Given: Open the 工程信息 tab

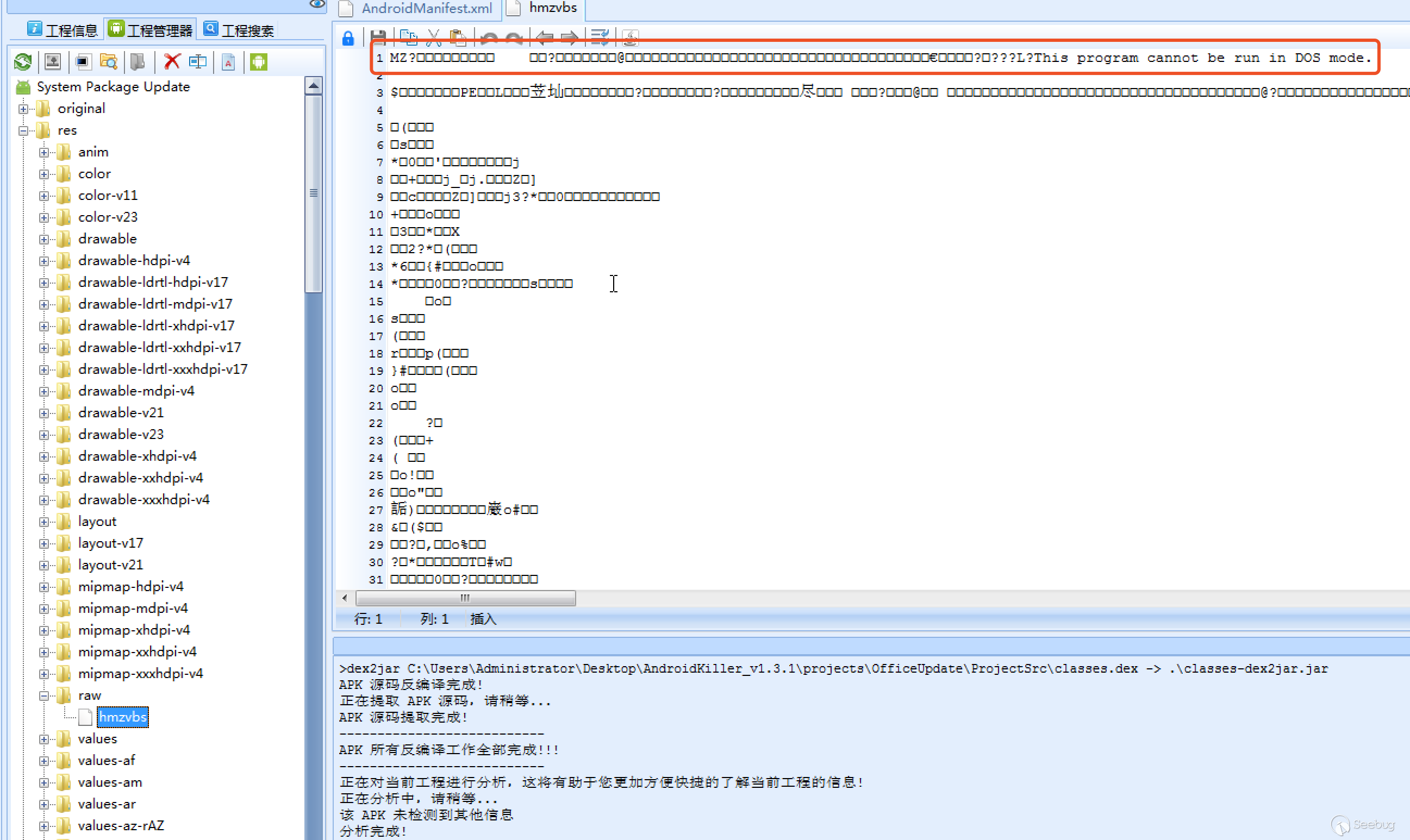Looking at the screenshot, I should pyautogui.click(x=63, y=30).
